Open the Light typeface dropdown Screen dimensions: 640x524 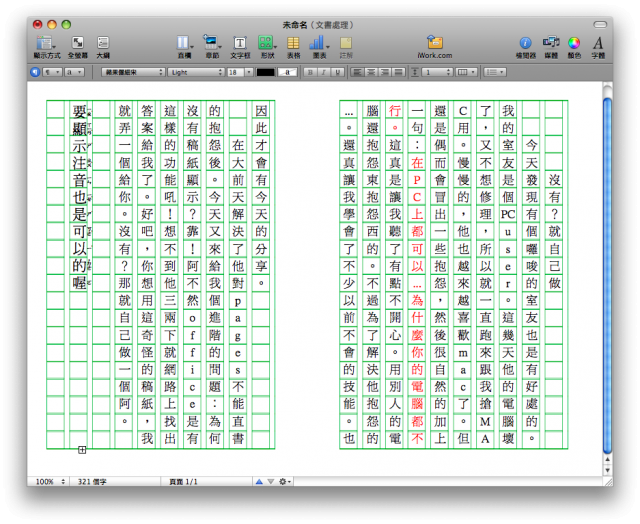[x=196, y=72]
